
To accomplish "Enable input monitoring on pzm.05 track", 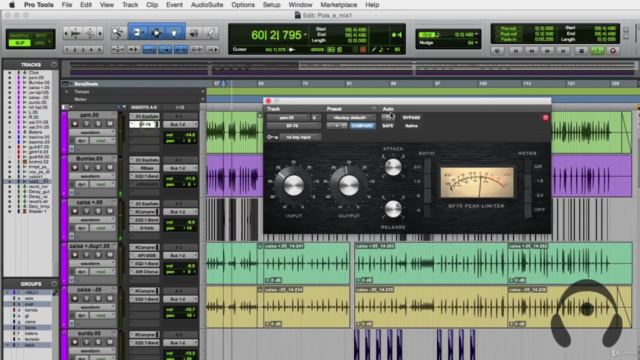I will tap(87, 124).
